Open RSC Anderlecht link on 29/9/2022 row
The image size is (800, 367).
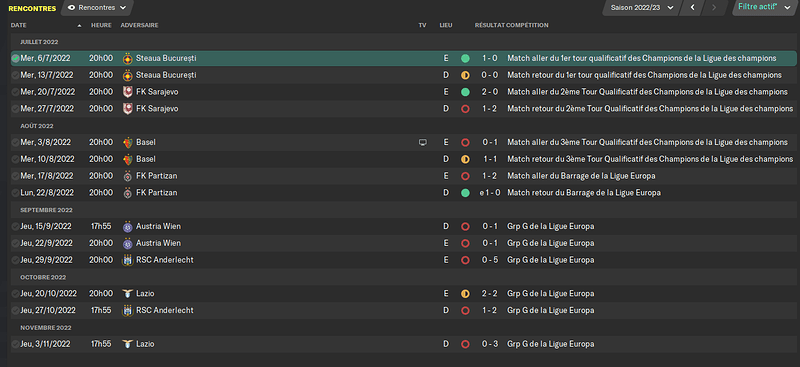pyautogui.click(x=165, y=260)
